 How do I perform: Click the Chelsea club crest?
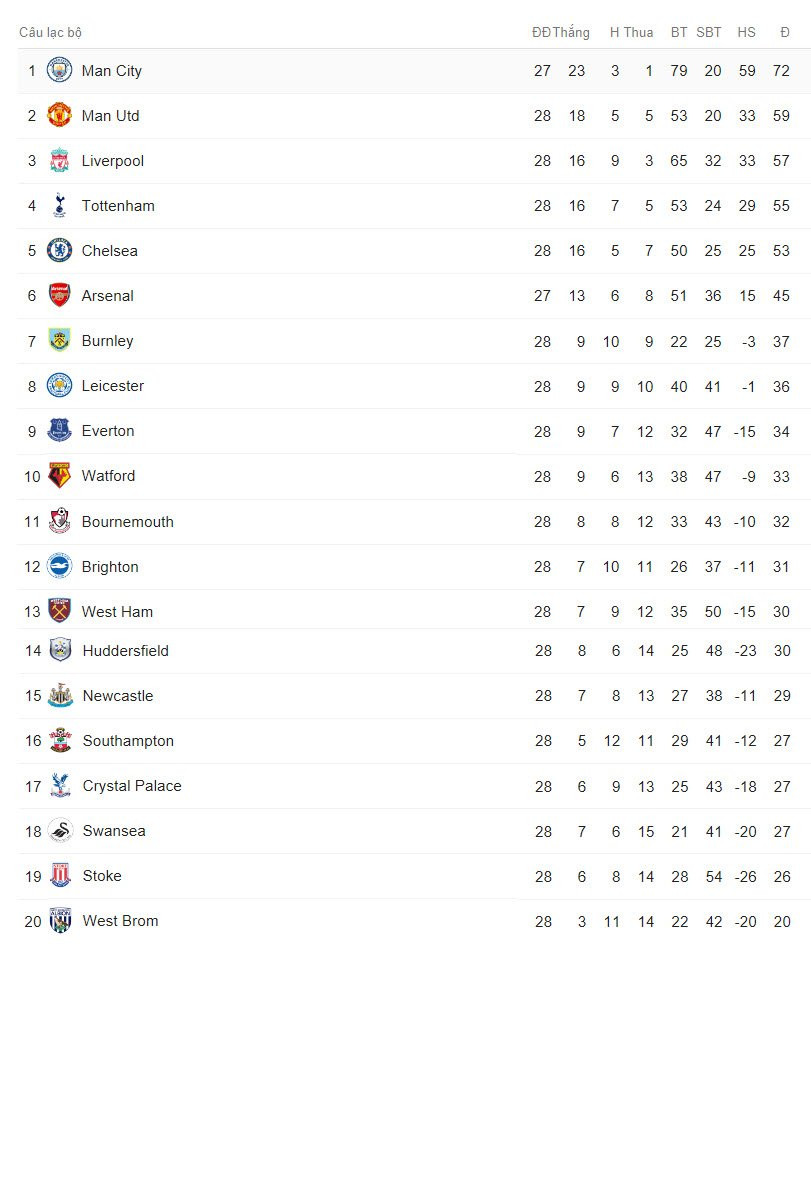pyautogui.click(x=60, y=251)
